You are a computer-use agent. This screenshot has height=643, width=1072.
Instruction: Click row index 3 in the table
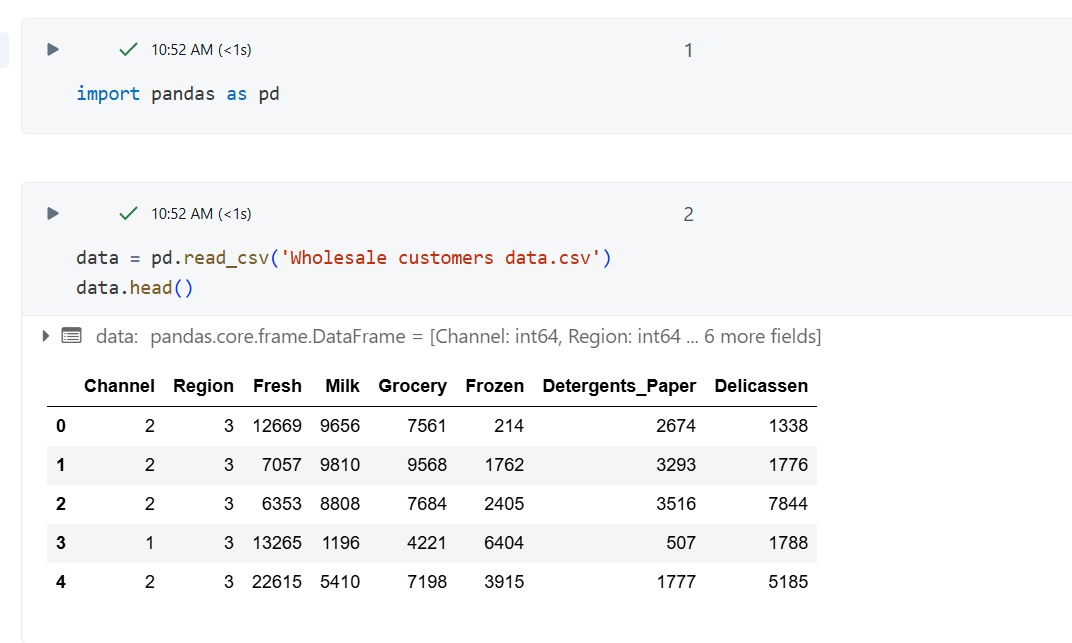pyautogui.click(x=61, y=543)
